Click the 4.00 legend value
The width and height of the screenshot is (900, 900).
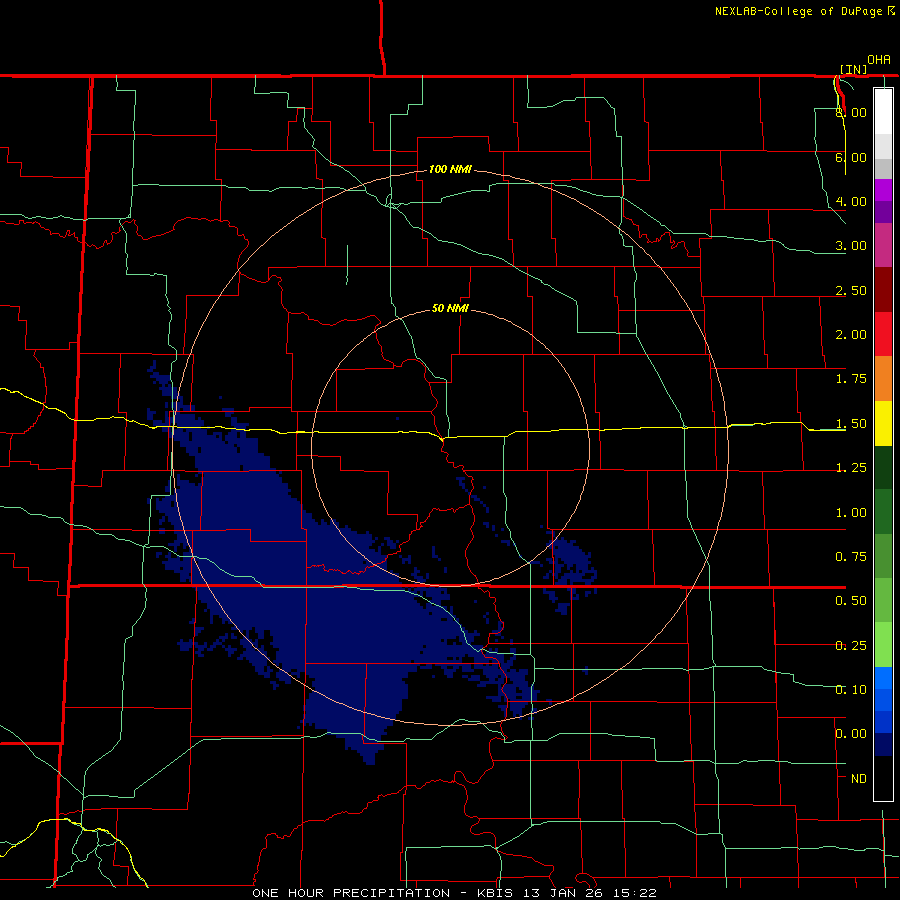[851, 201]
